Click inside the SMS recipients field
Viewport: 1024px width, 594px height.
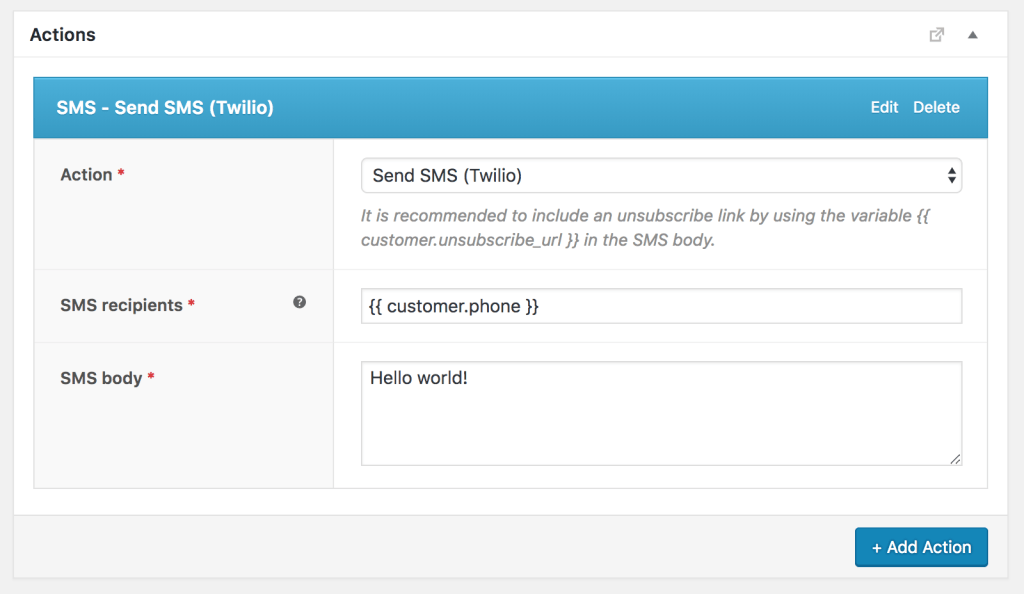tap(660, 305)
